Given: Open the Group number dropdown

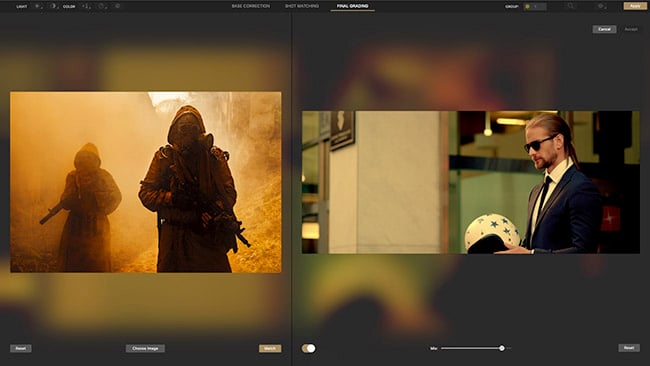Looking at the screenshot, I should click(x=535, y=7).
